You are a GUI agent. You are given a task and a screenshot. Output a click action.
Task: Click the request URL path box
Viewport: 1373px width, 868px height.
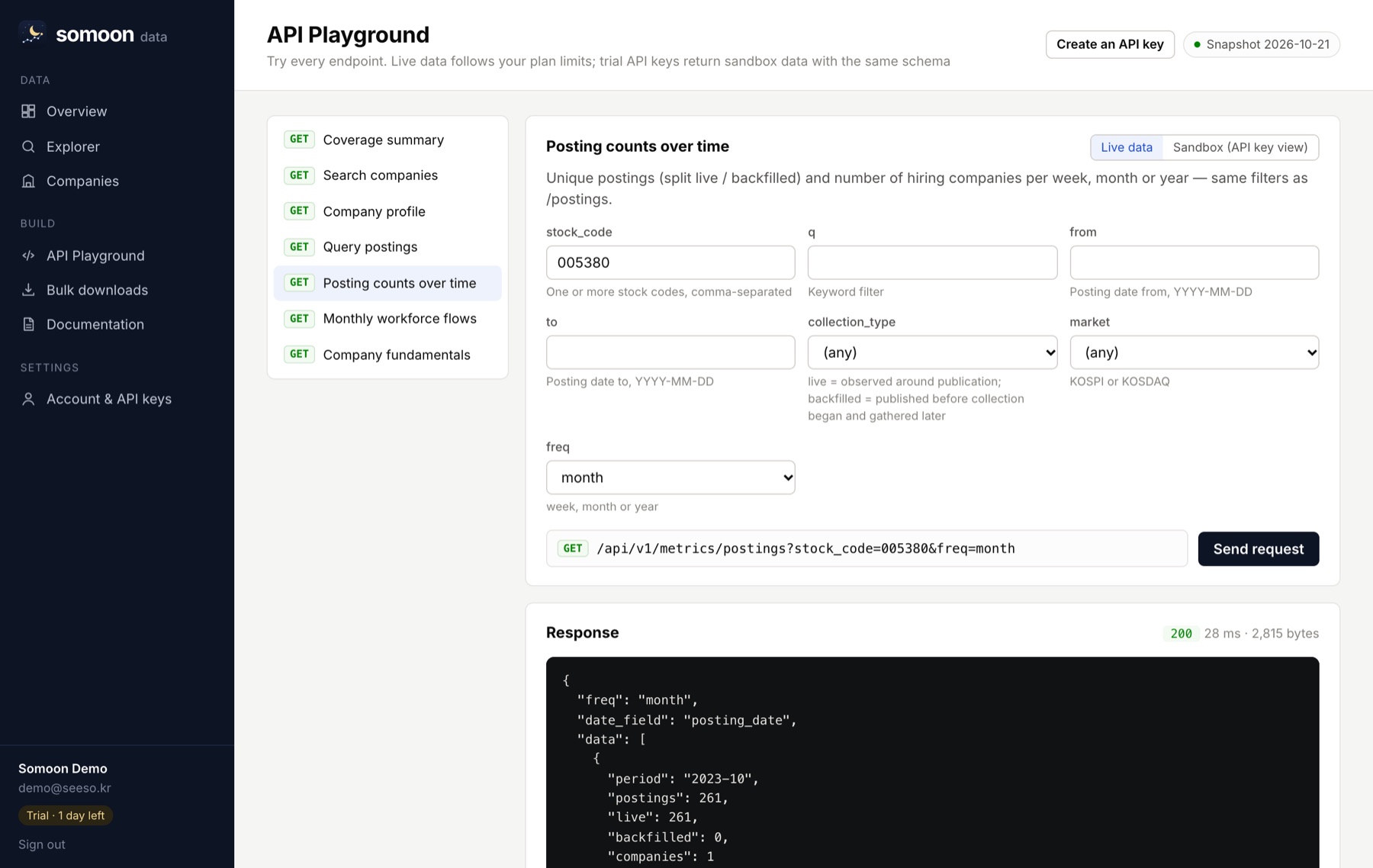(867, 548)
